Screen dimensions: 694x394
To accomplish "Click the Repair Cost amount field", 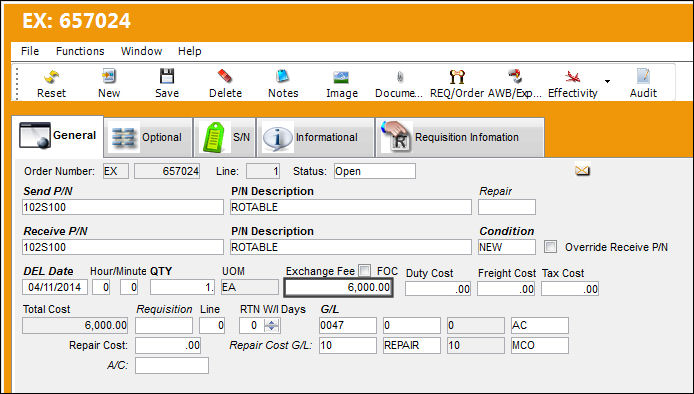I will click(x=168, y=345).
